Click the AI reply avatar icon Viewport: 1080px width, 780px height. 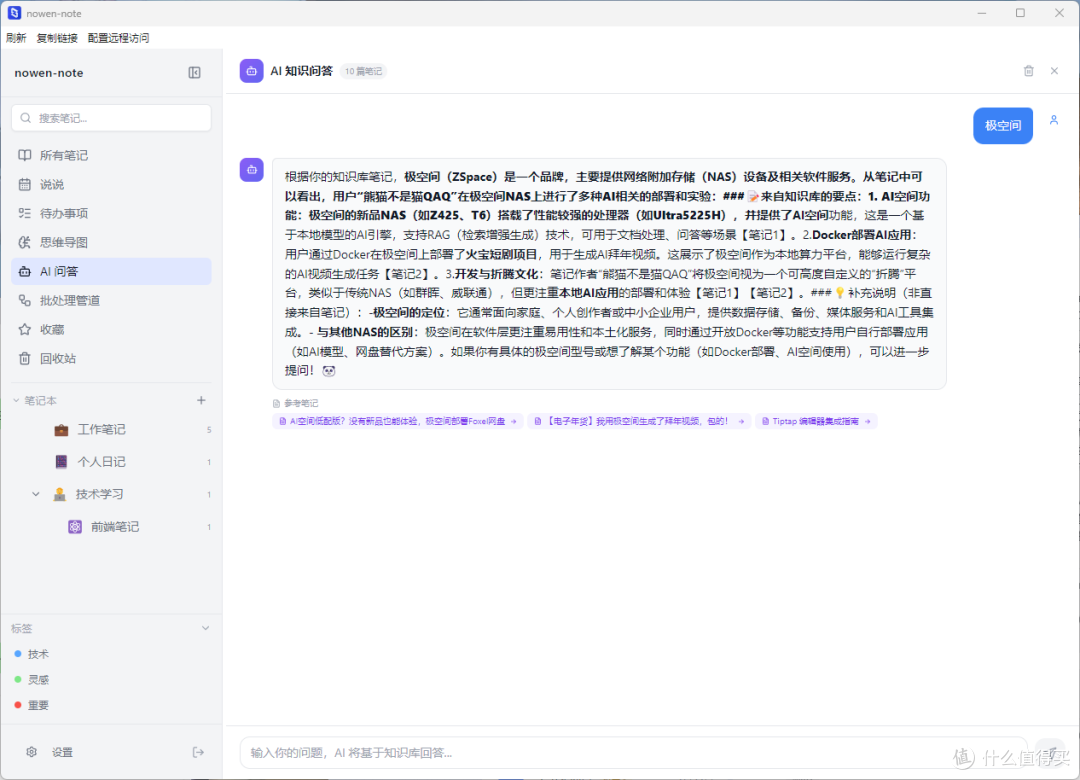pyautogui.click(x=251, y=170)
